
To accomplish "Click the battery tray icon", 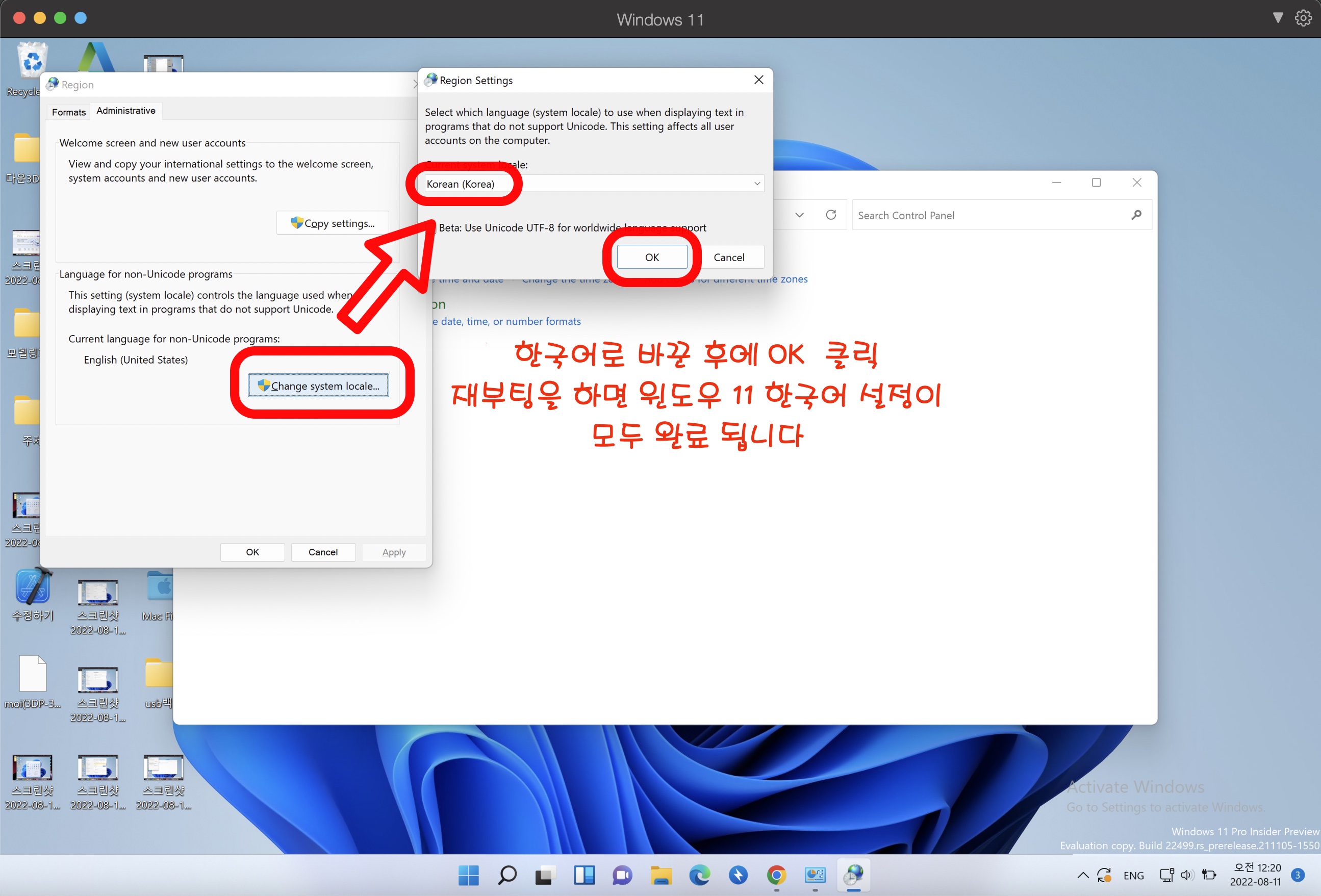I will tap(1209, 876).
